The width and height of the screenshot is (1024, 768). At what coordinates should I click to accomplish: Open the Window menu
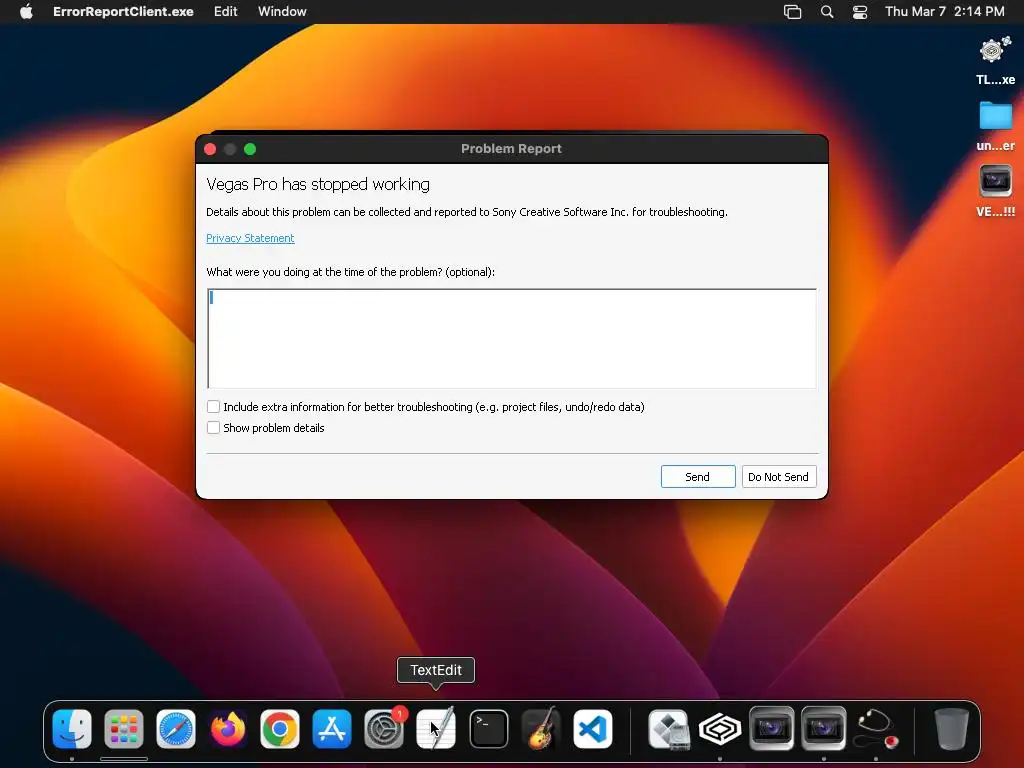coord(282,12)
